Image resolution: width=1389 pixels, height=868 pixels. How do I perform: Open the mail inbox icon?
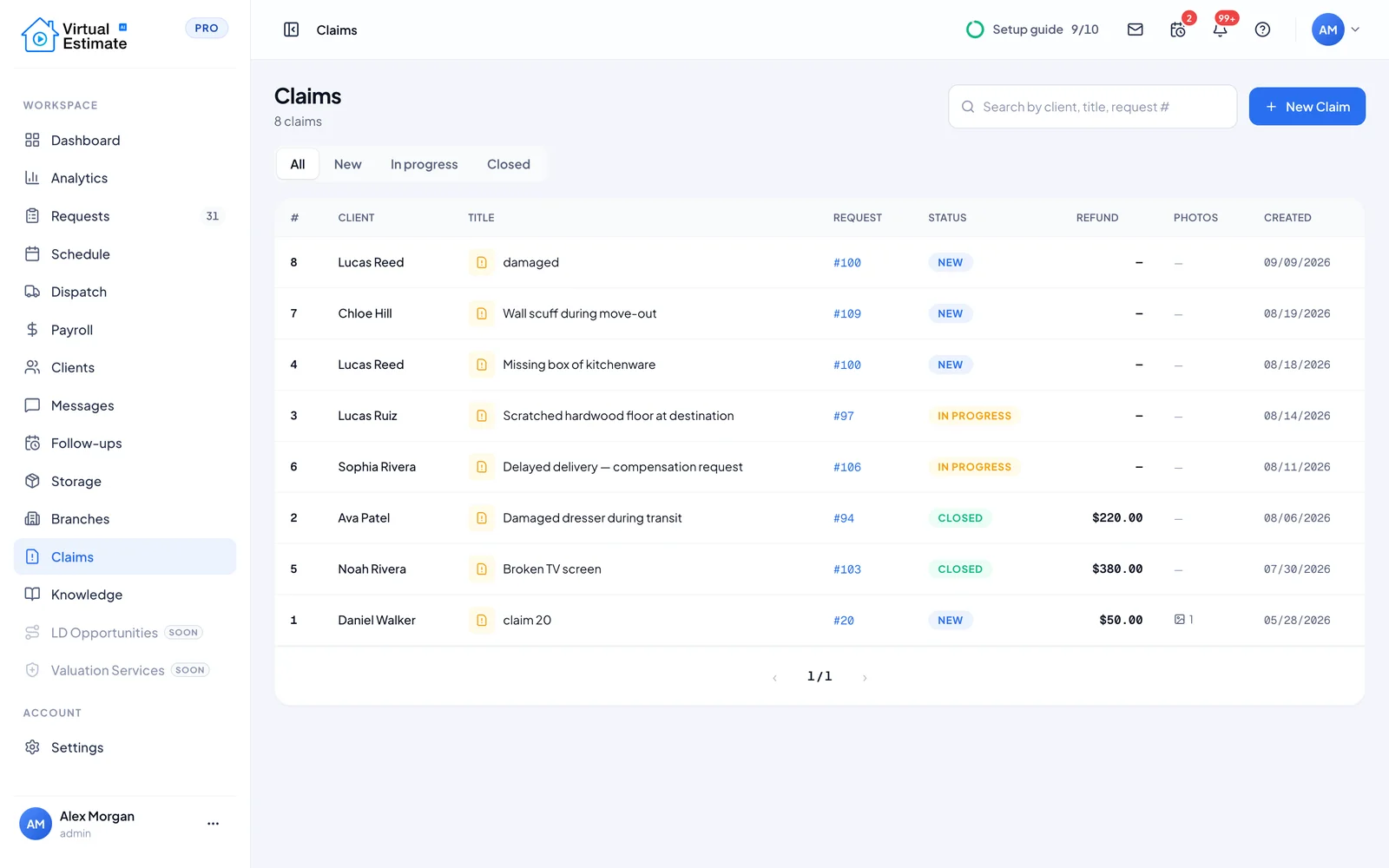coord(1135,30)
